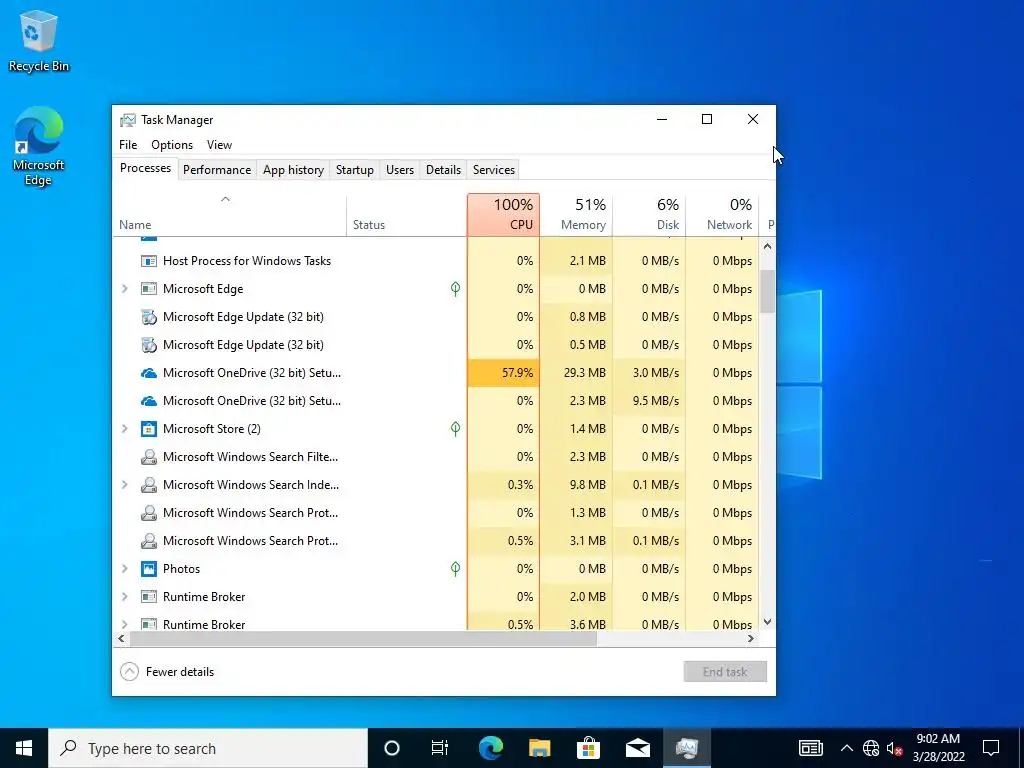Image resolution: width=1024 pixels, height=768 pixels.
Task: Sort by the 6% Disk column
Action: (x=650, y=216)
